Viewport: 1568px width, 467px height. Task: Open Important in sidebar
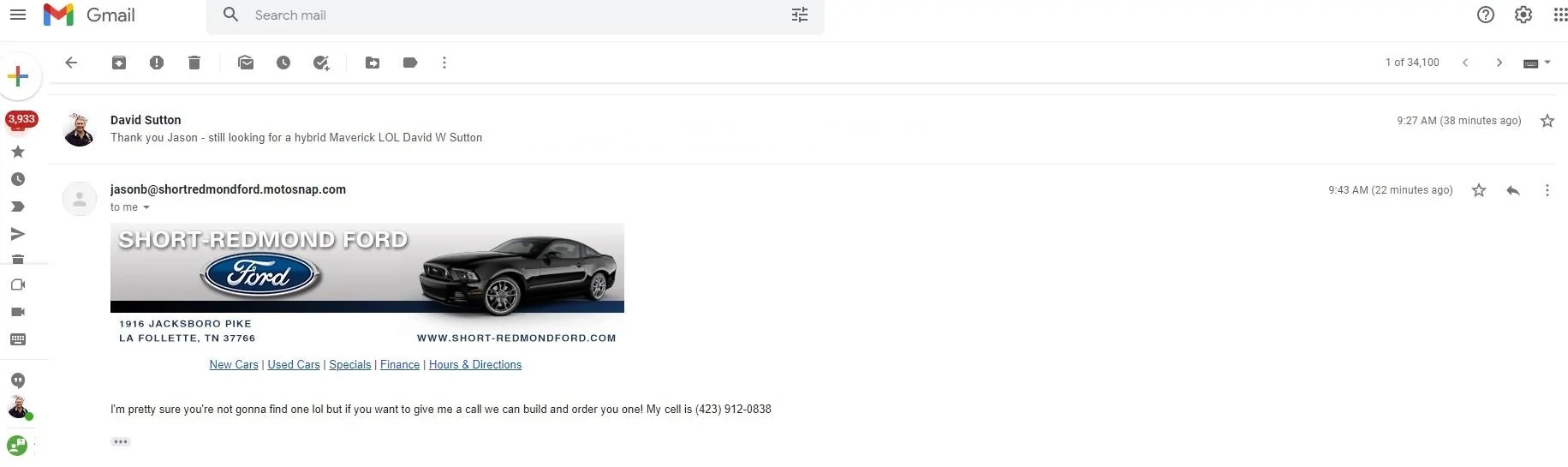pos(17,207)
